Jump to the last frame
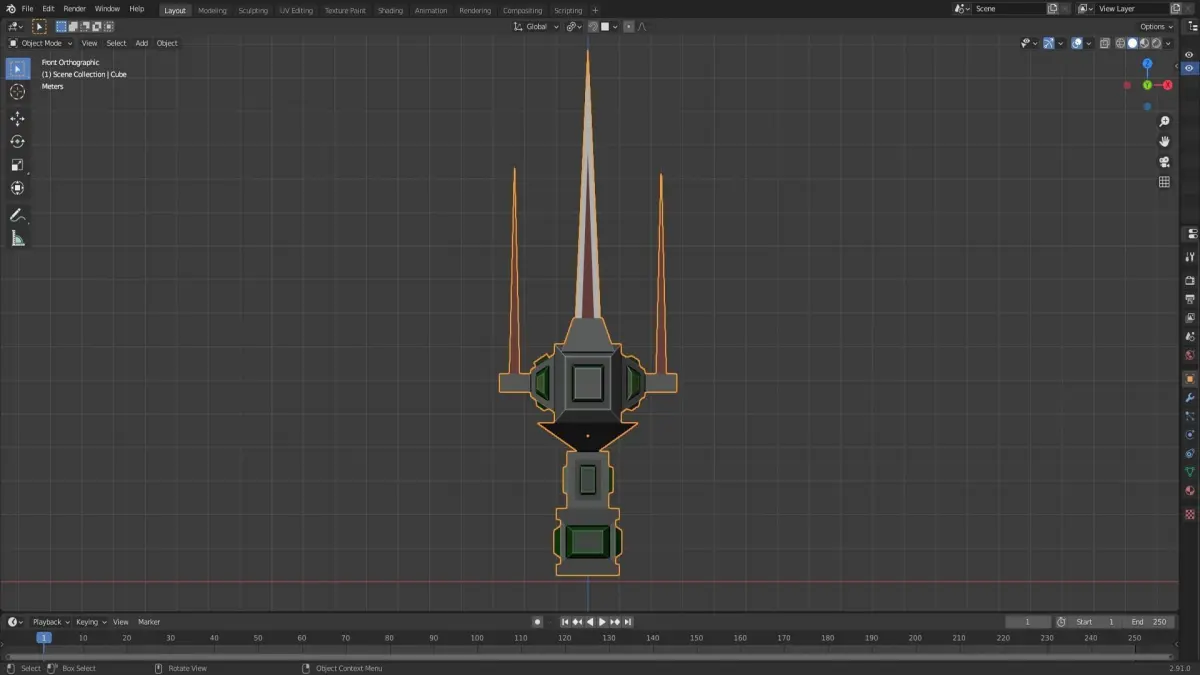This screenshot has width=1200, height=675. coord(627,622)
